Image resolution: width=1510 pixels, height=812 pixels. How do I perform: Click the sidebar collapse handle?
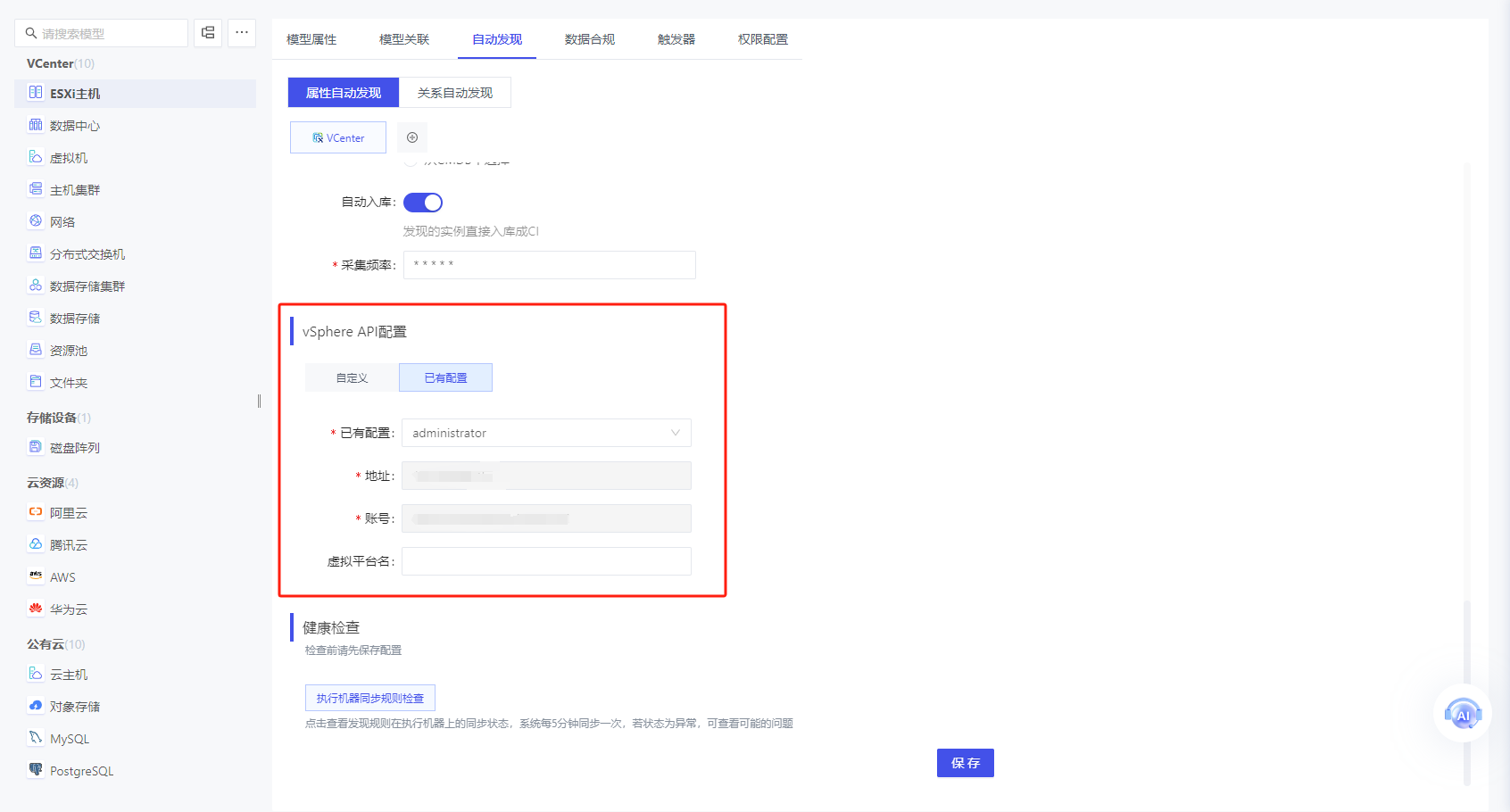click(x=259, y=402)
